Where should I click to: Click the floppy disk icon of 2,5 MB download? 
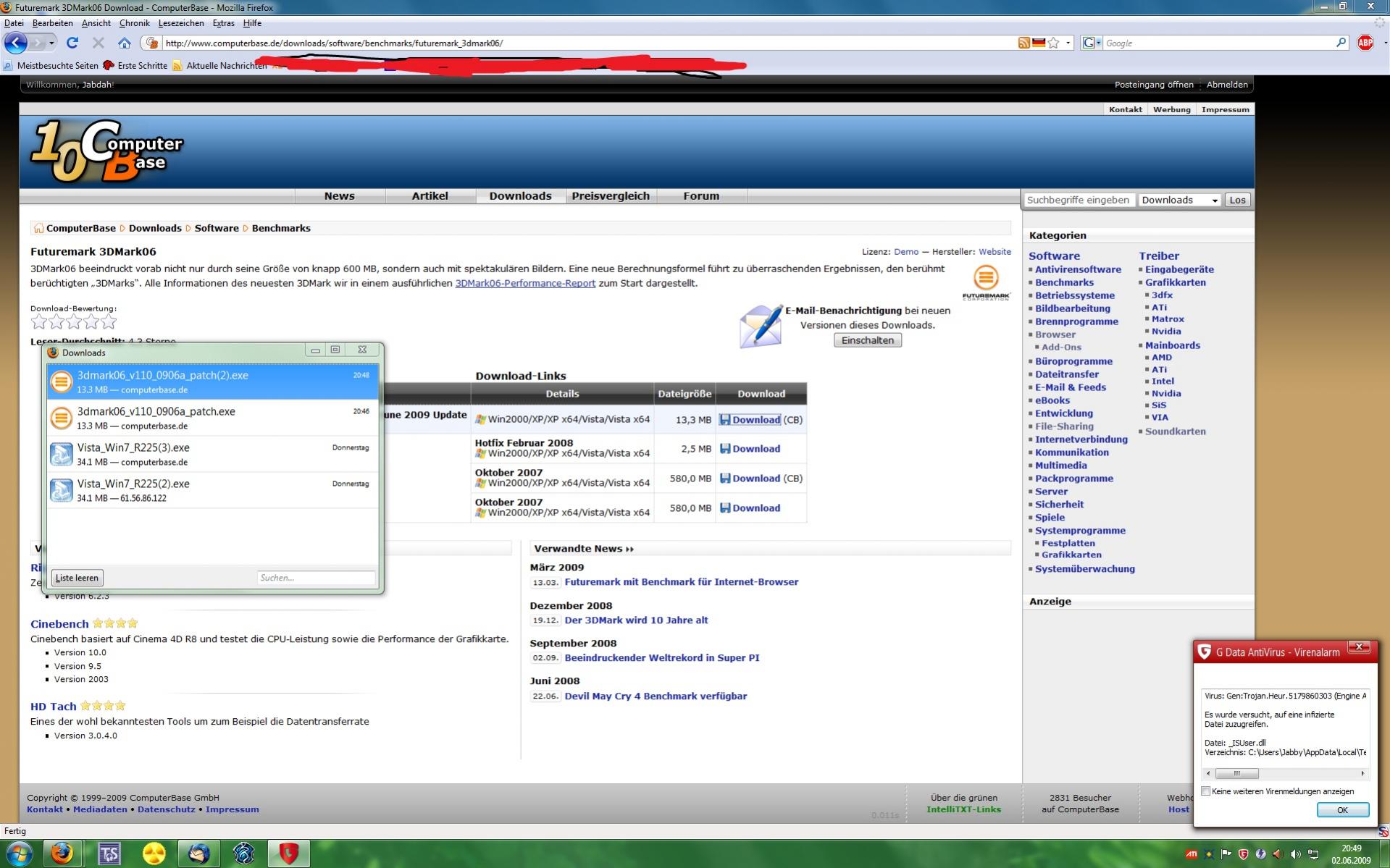click(725, 448)
